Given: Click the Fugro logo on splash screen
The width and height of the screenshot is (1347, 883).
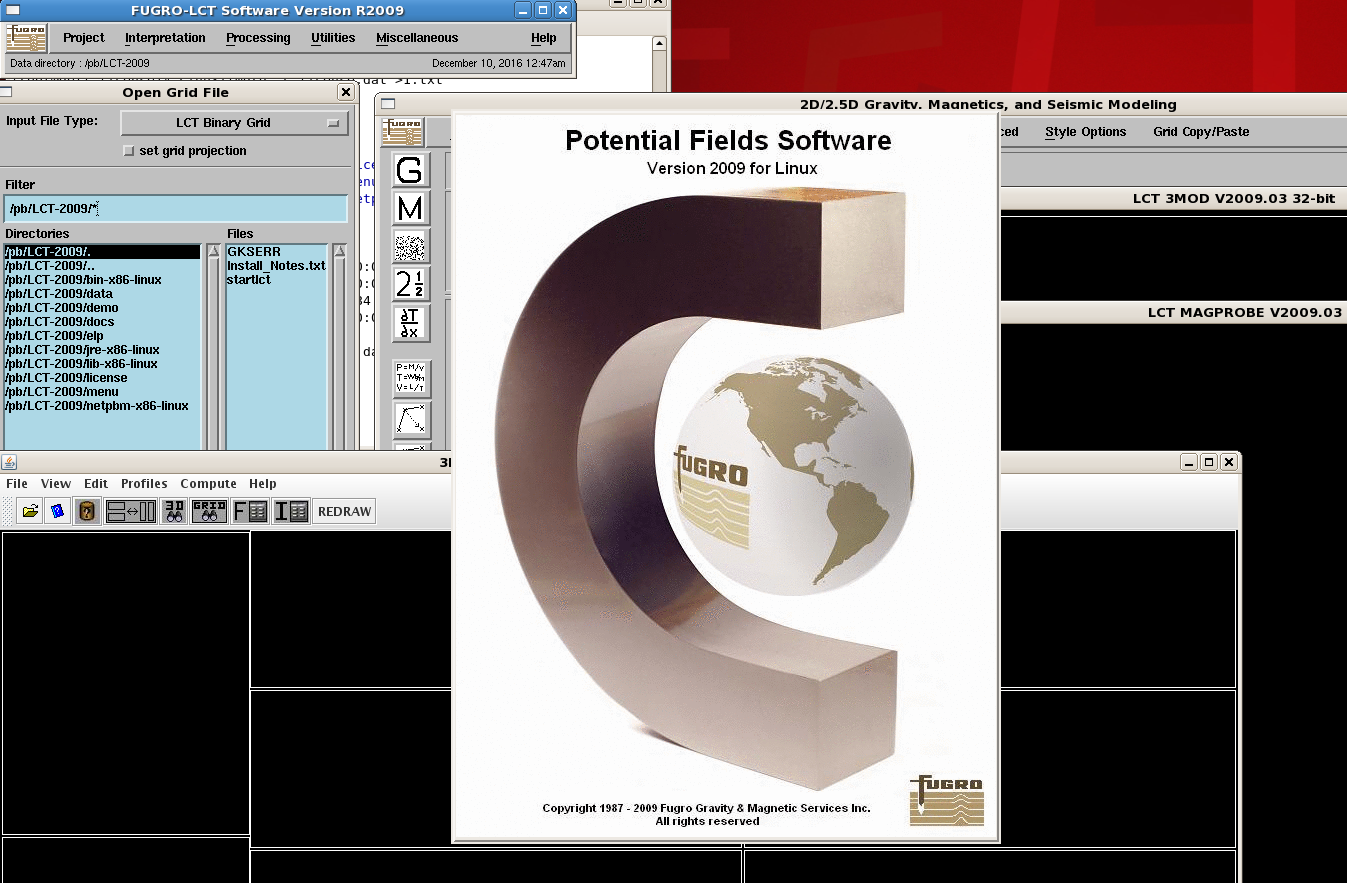Looking at the screenshot, I should (x=947, y=800).
